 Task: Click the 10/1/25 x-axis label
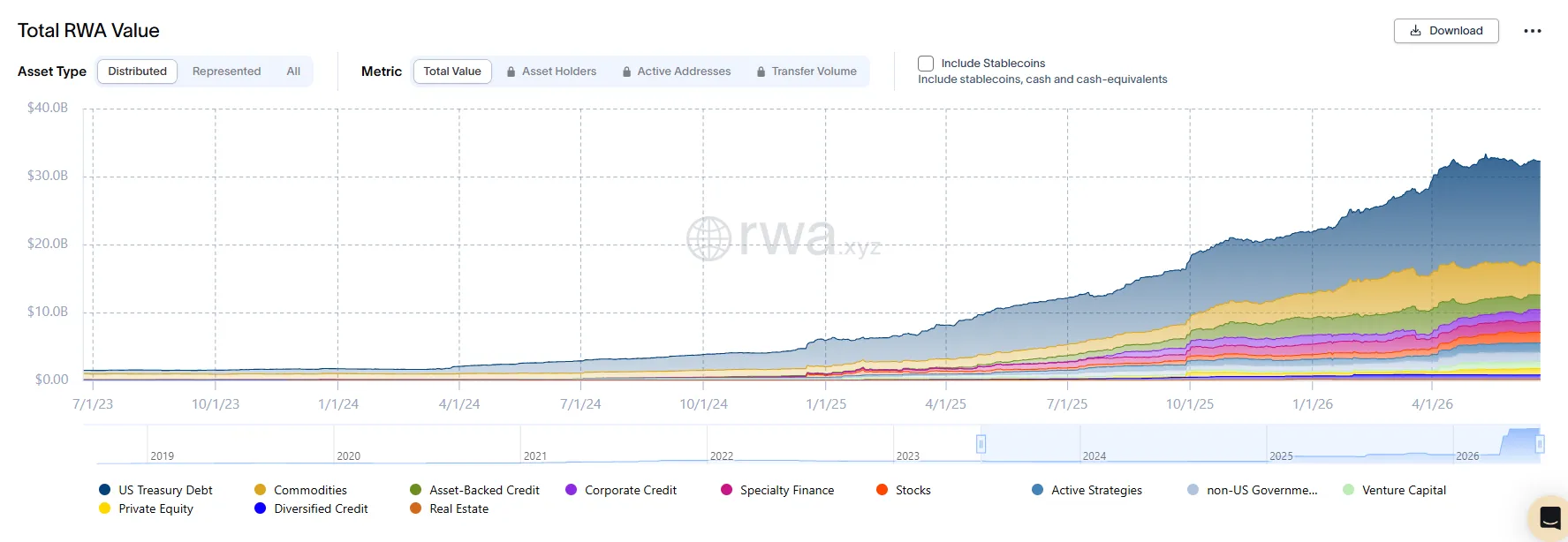click(x=1190, y=404)
